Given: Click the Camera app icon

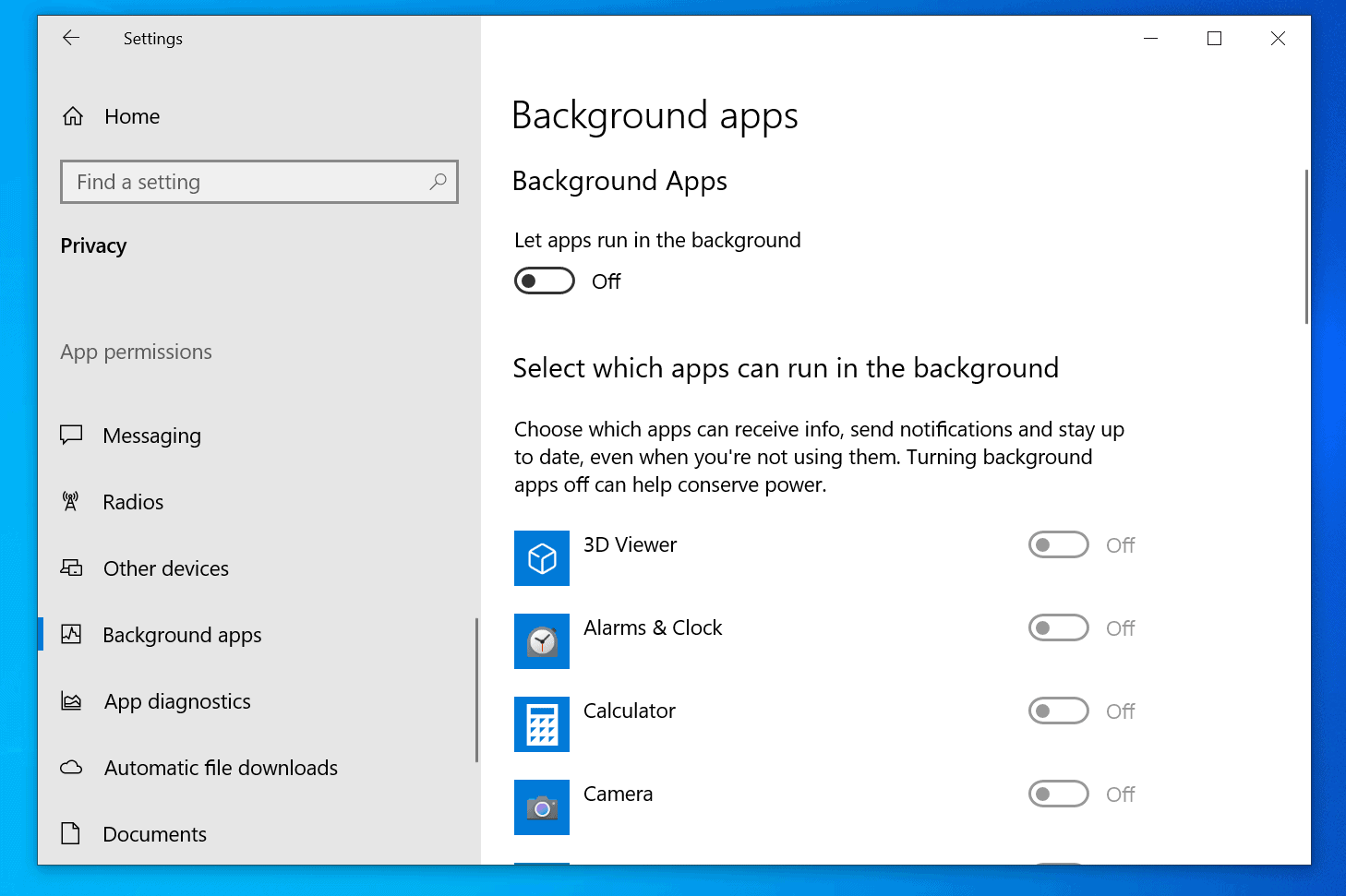Looking at the screenshot, I should point(542,807).
